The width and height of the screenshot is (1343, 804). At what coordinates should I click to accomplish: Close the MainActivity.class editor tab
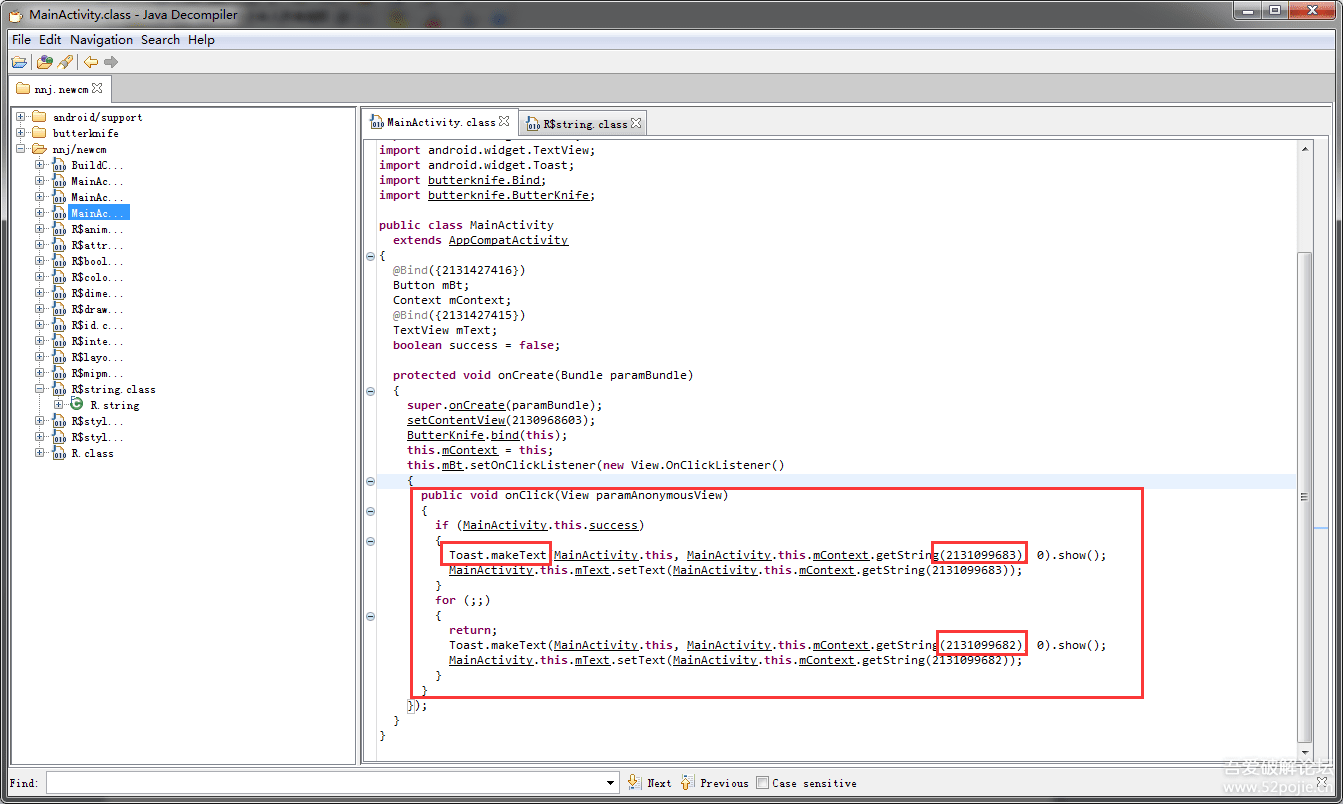point(504,122)
